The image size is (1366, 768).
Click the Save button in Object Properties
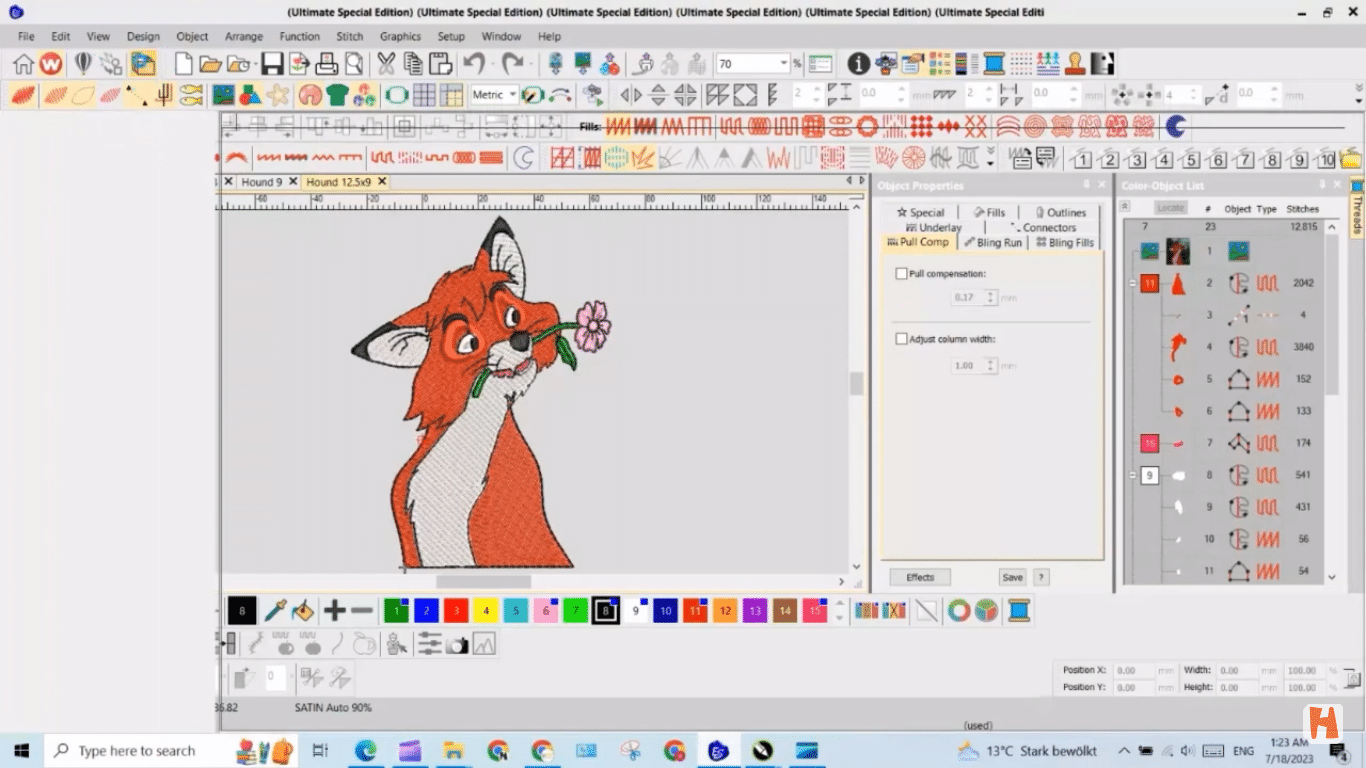[x=1013, y=577]
